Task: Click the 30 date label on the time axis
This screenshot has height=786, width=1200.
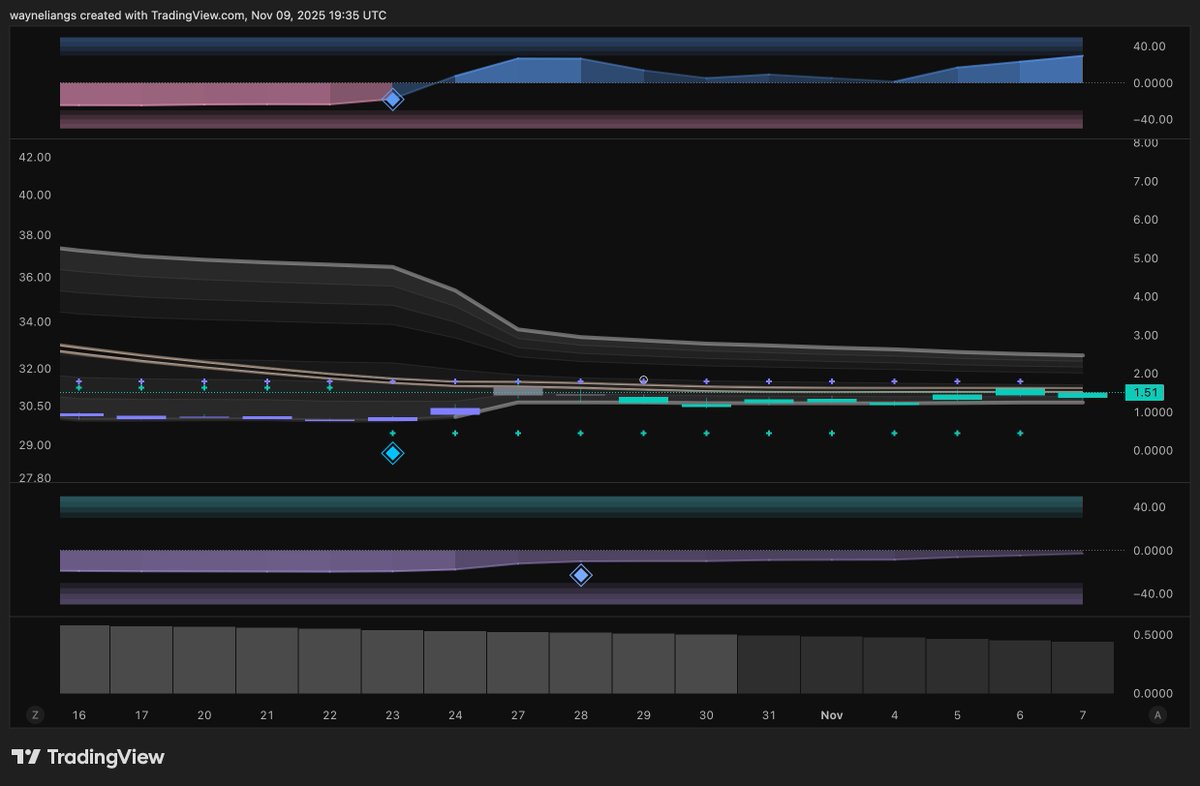Action: pos(706,715)
